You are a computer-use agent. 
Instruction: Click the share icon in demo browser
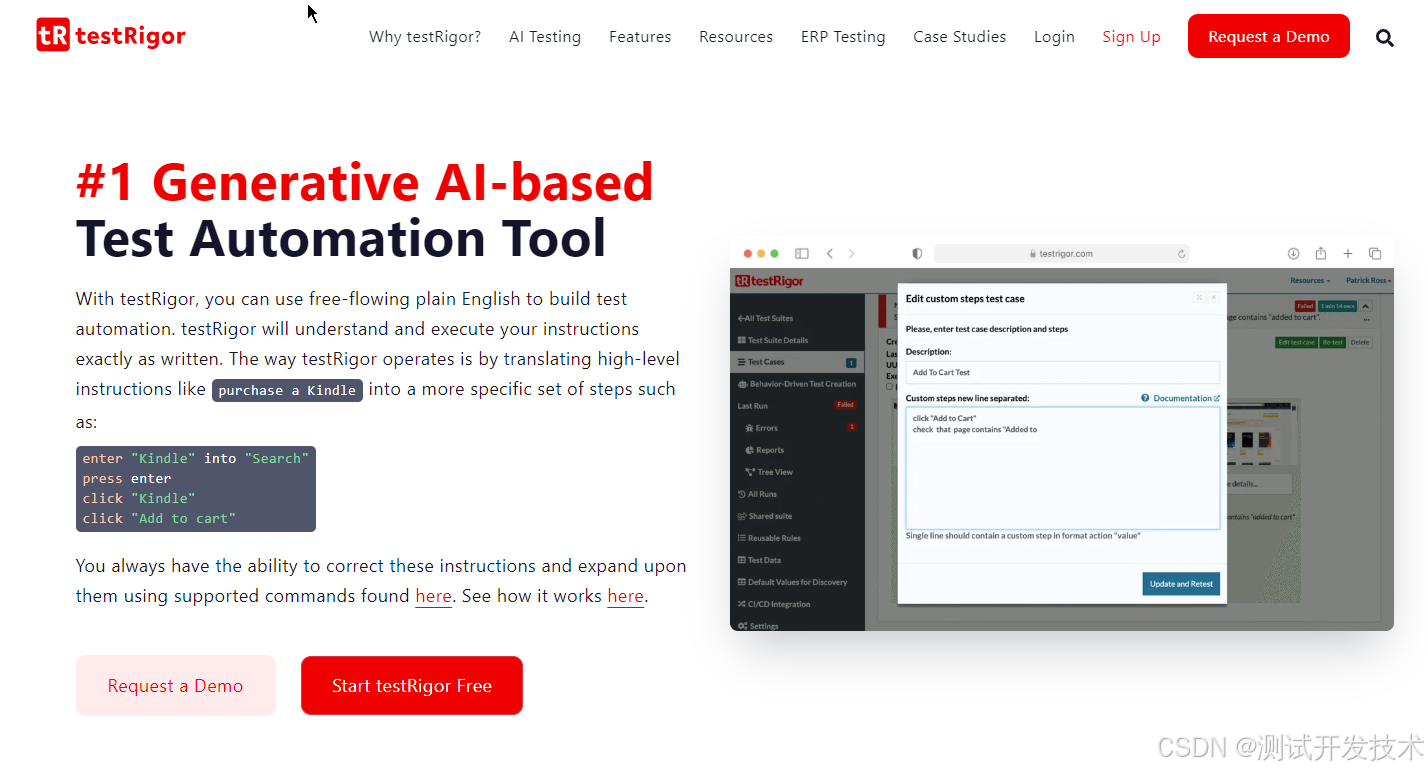tap(1320, 253)
